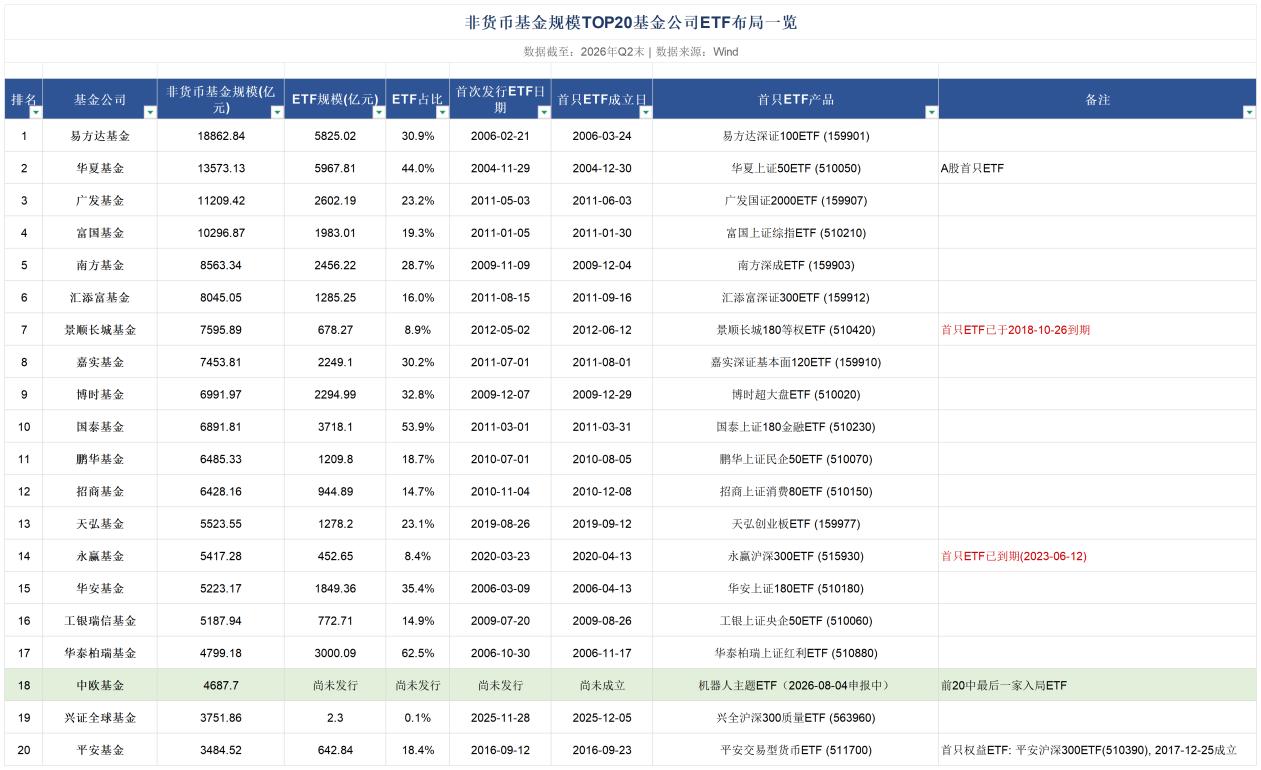The height and width of the screenshot is (770, 1261).
Task: Select the red 2018-10-26到期 remark cell
Action: (1097, 330)
